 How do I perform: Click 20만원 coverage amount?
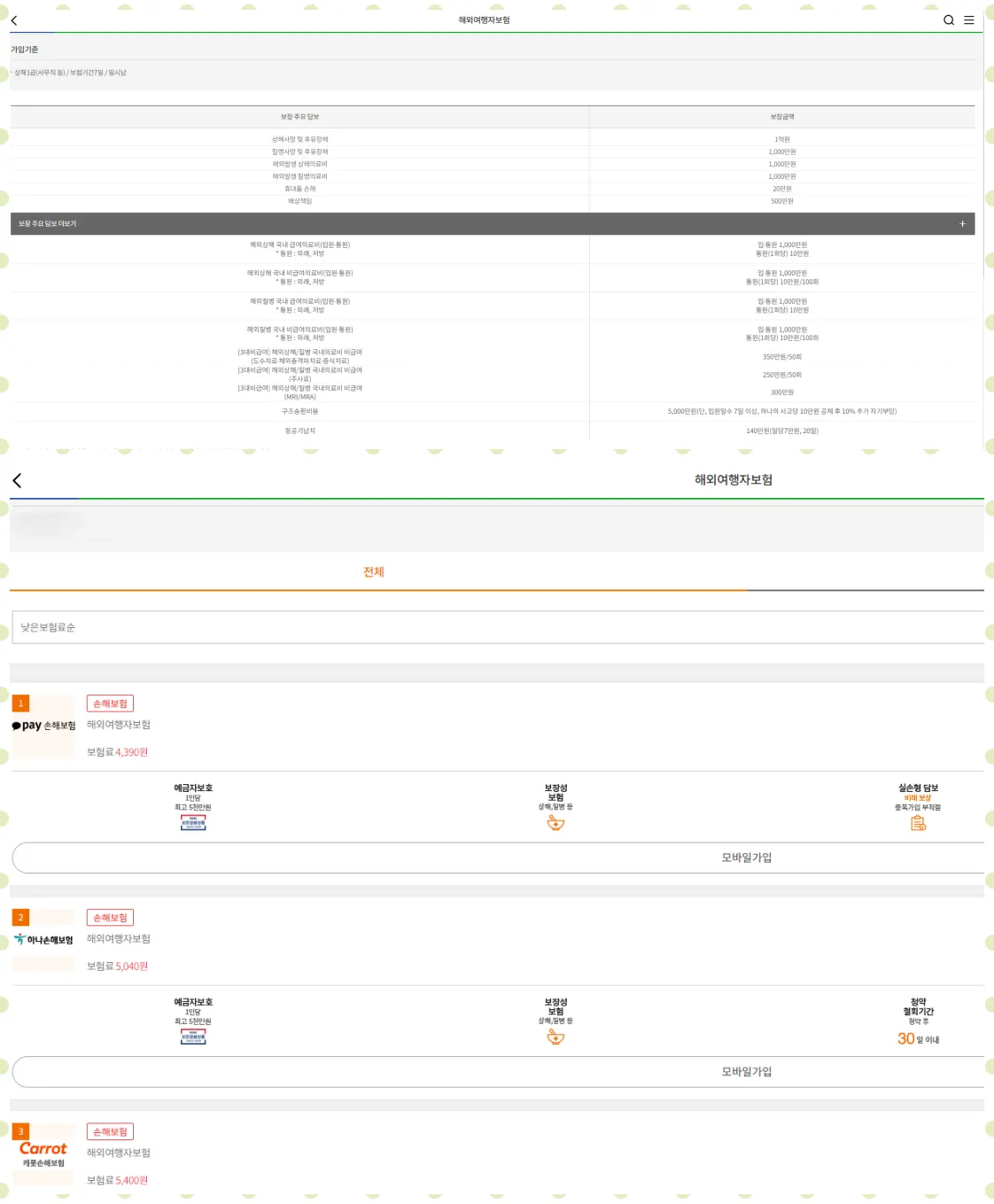[782, 189]
